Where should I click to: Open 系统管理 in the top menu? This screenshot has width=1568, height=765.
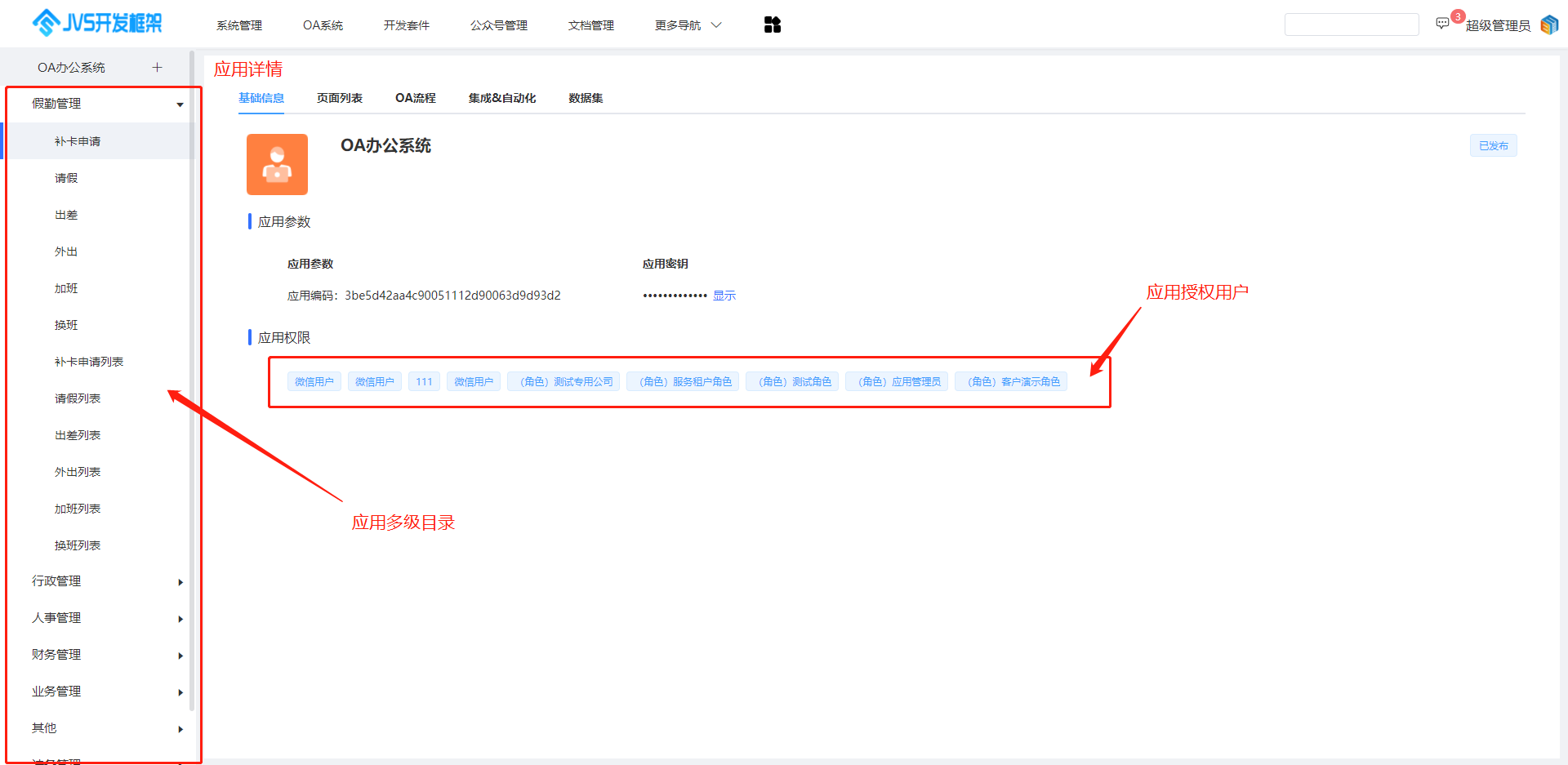click(239, 25)
